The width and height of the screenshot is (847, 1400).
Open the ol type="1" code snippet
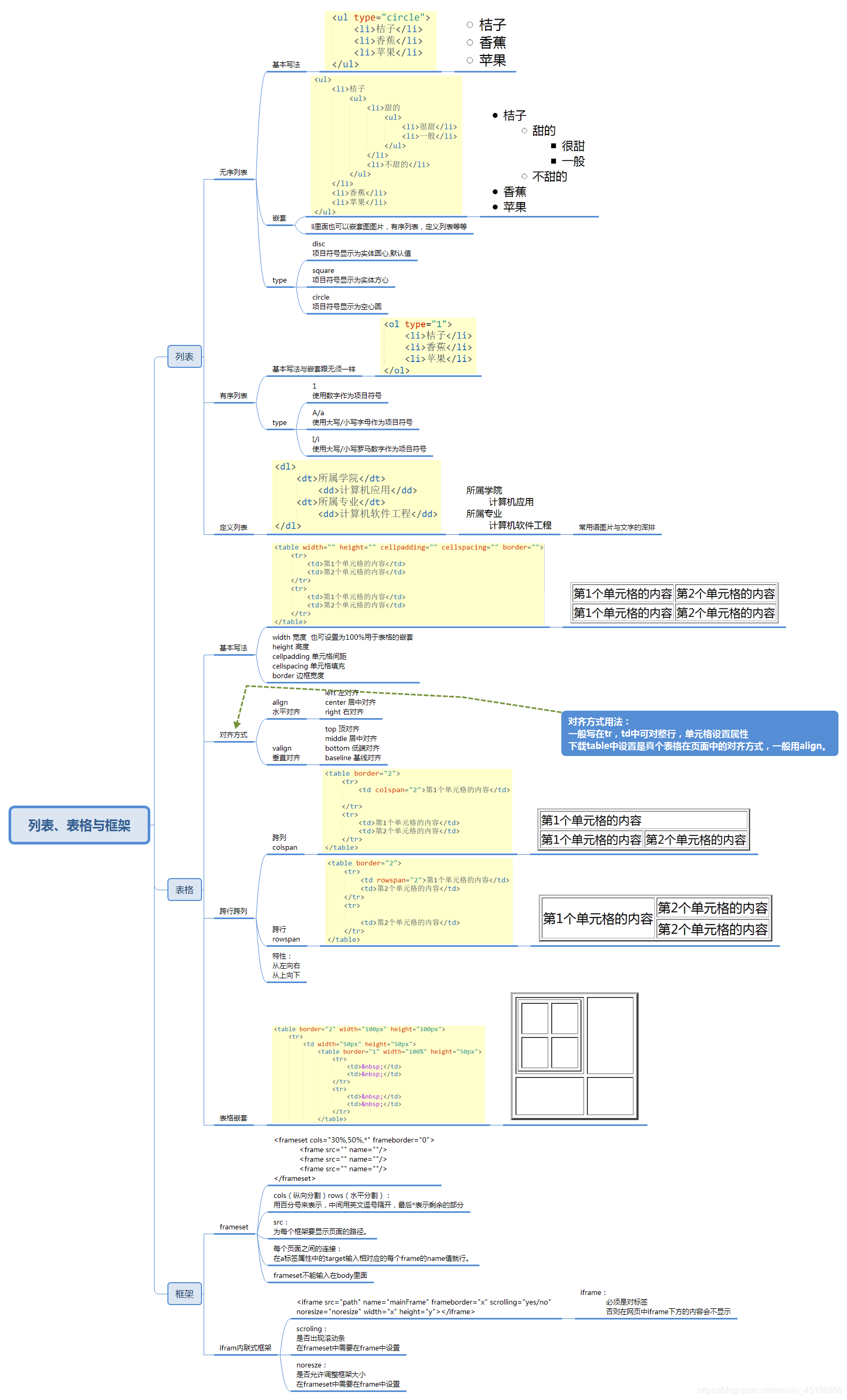click(427, 347)
